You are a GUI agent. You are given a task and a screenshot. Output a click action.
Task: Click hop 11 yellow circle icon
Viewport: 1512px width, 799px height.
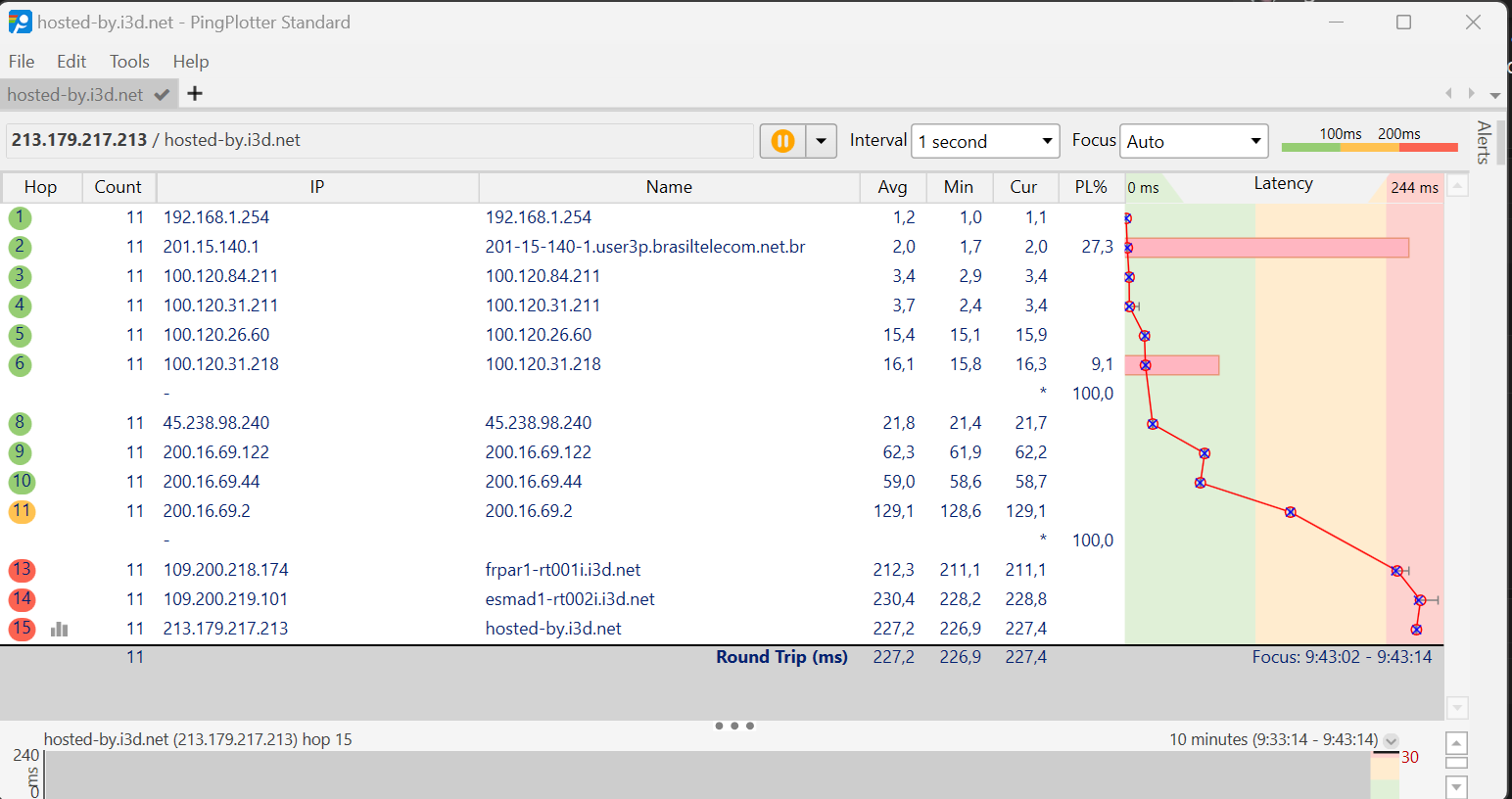[x=22, y=511]
